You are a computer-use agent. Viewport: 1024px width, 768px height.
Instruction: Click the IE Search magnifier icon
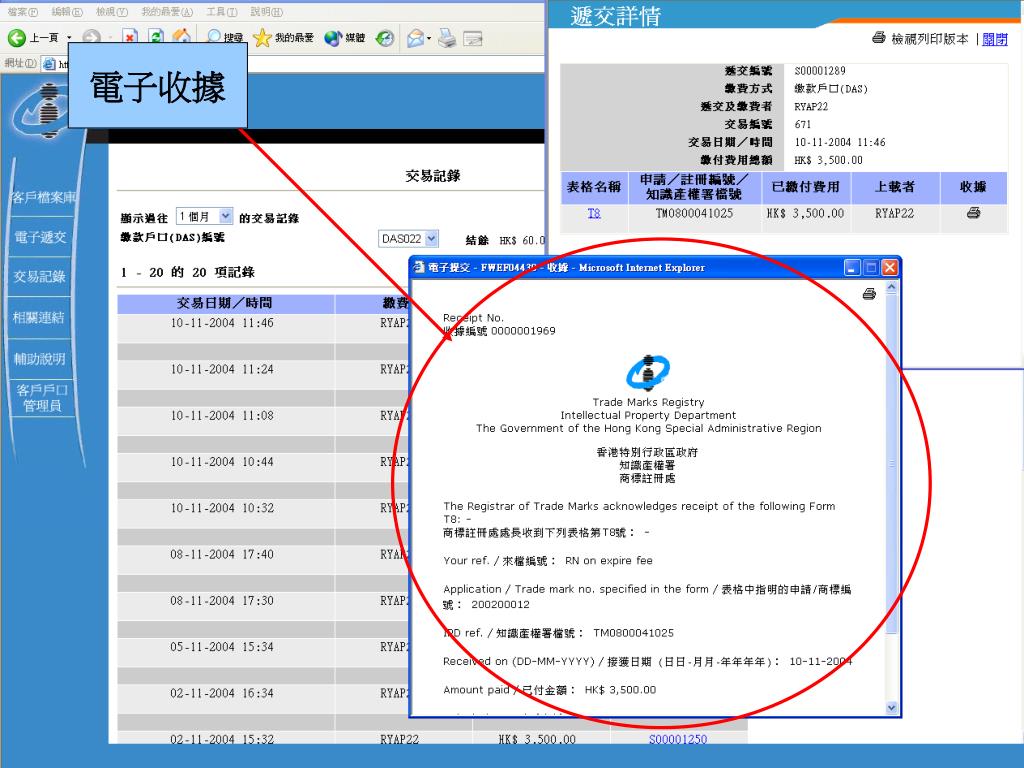coord(214,37)
